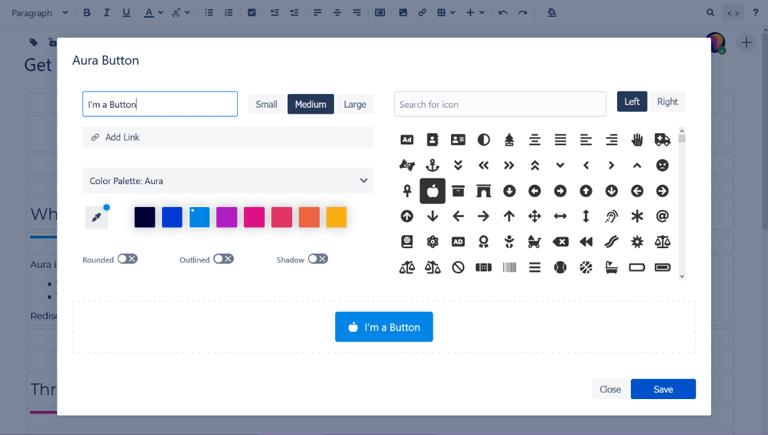
Task: Open the help question mark in toolbar
Action: (755, 13)
